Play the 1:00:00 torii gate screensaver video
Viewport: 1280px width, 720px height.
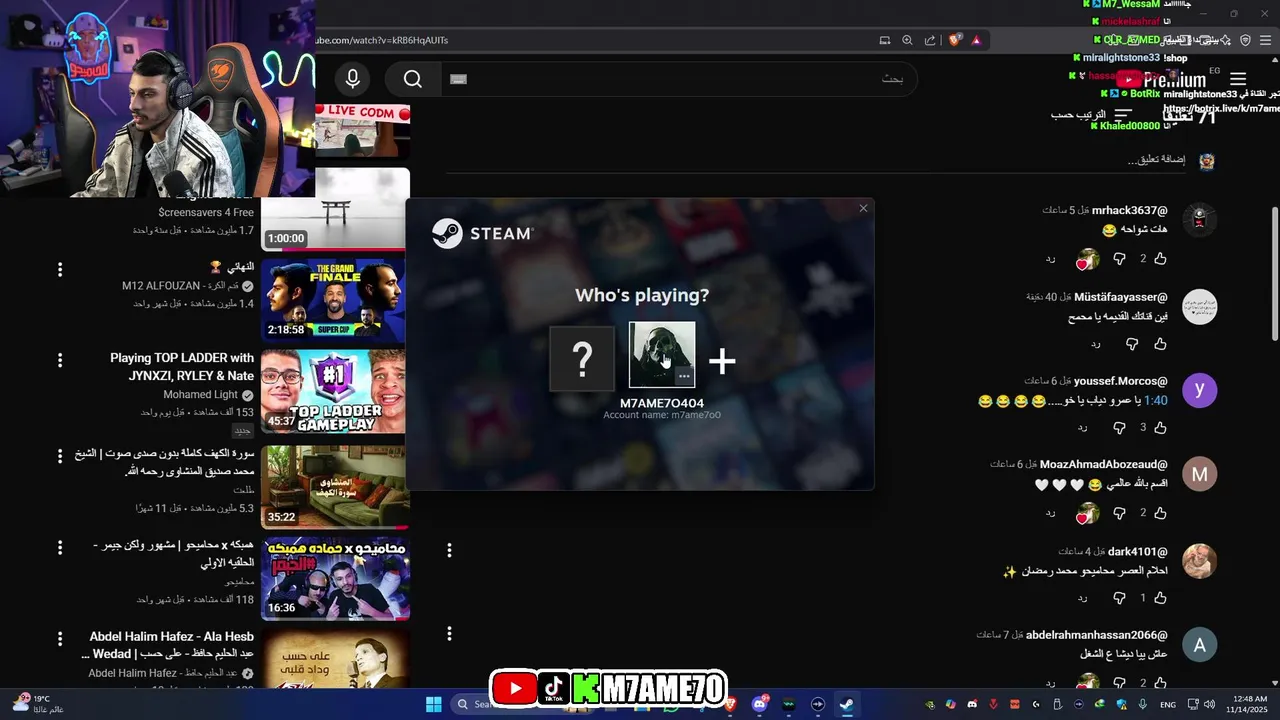[x=335, y=208]
